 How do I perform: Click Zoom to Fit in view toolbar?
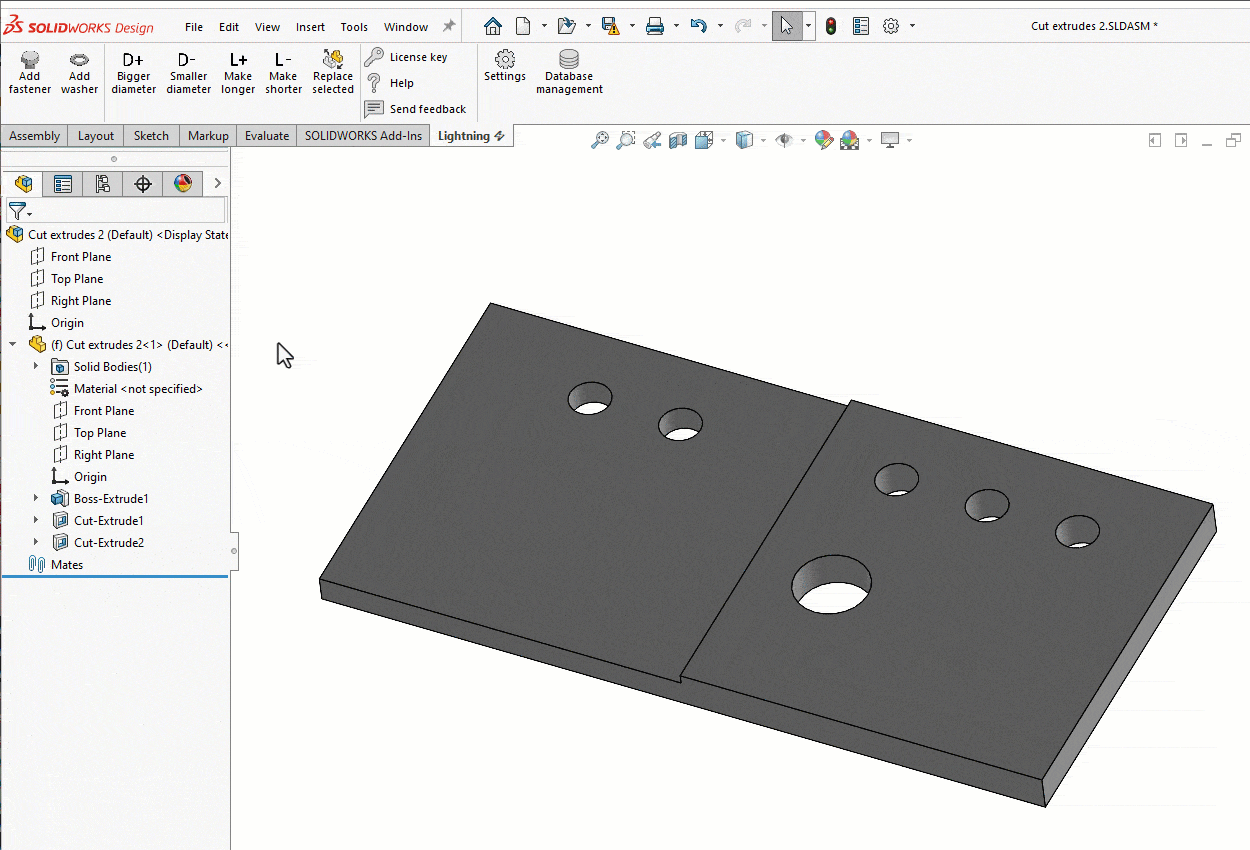(600, 140)
